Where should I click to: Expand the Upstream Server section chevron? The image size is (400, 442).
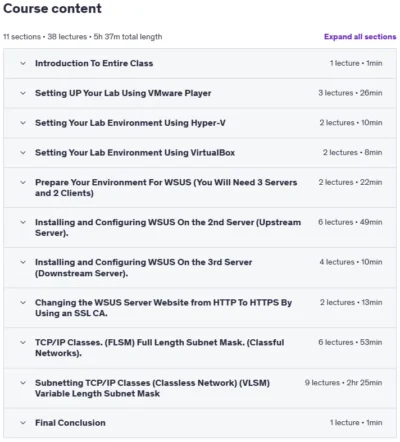[23, 222]
